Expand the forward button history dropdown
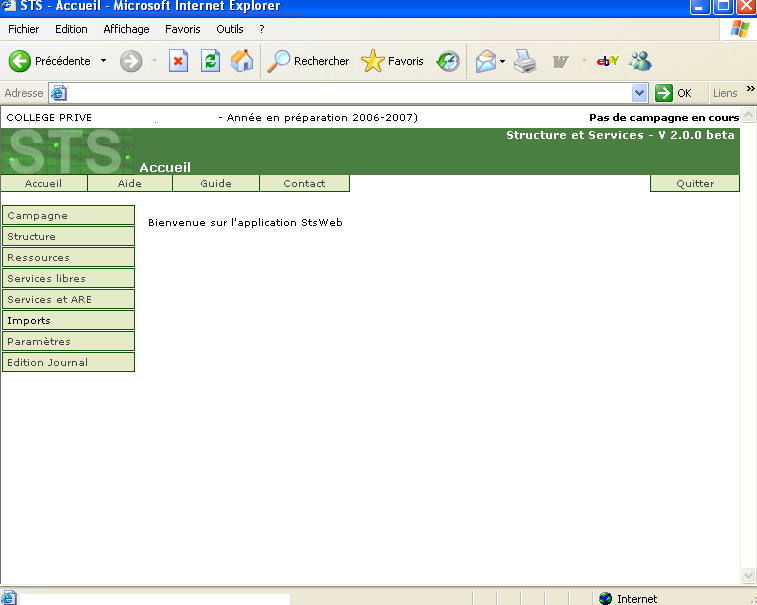This screenshot has width=757, height=605. tap(154, 61)
